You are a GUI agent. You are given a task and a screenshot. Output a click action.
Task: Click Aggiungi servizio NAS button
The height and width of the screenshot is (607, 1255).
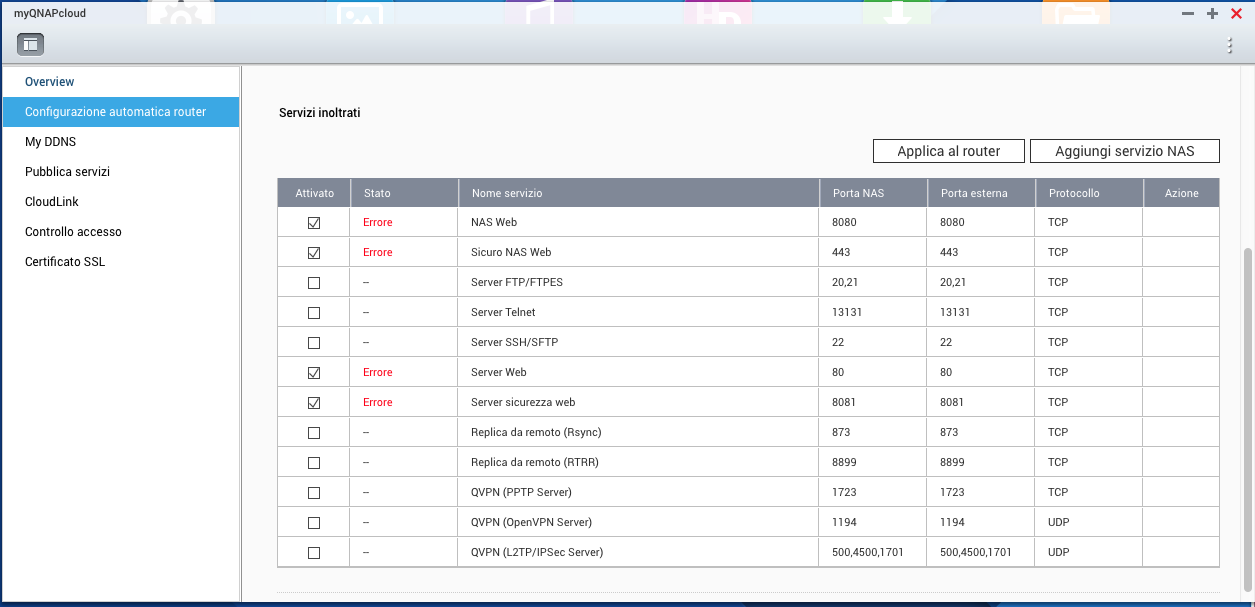1124,151
